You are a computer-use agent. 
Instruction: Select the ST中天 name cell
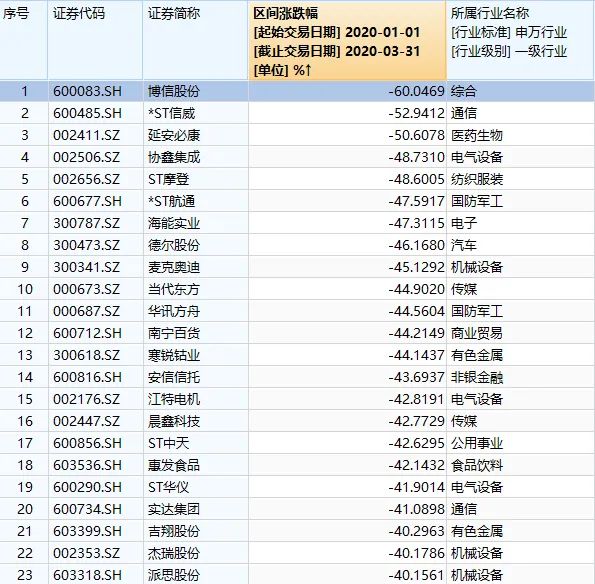[x=168, y=443]
